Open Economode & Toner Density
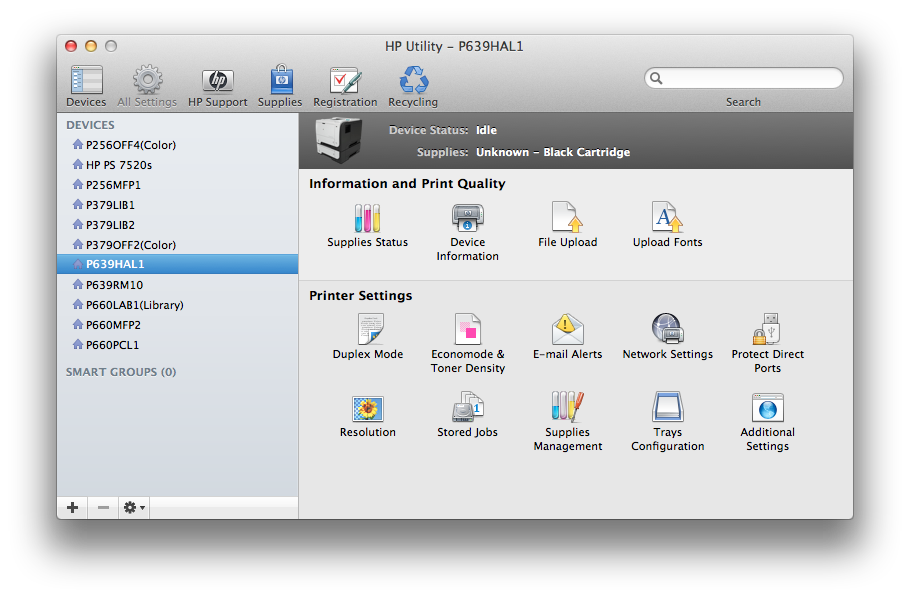Viewport: 910px width, 598px height. [468, 329]
